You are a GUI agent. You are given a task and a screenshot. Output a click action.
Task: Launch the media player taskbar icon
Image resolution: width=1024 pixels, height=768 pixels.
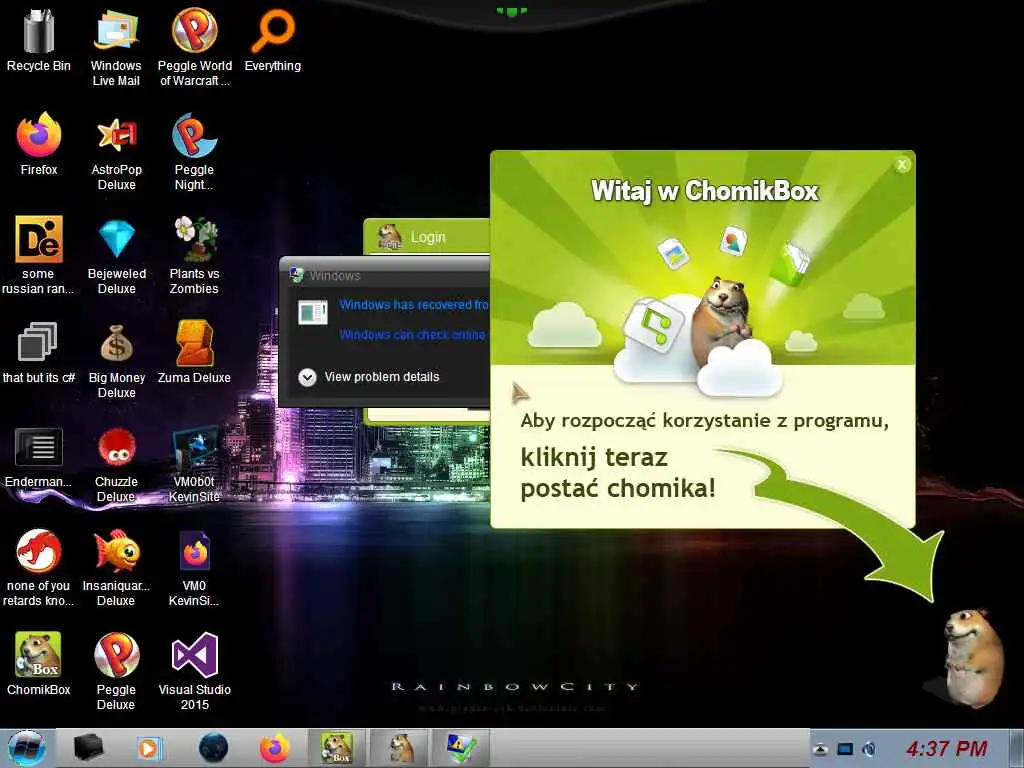[149, 748]
